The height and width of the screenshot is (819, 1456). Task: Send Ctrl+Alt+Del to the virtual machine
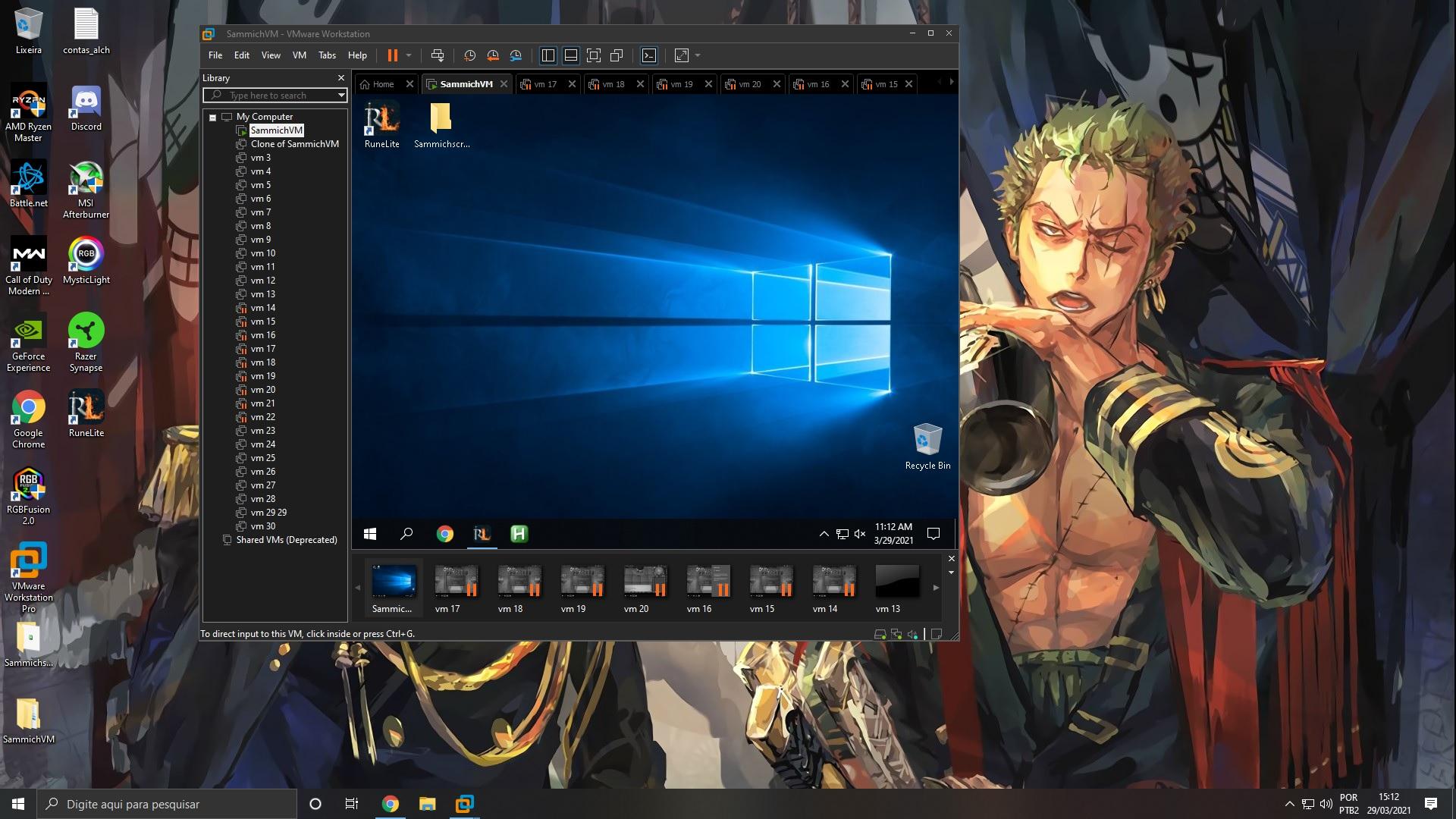(438, 55)
